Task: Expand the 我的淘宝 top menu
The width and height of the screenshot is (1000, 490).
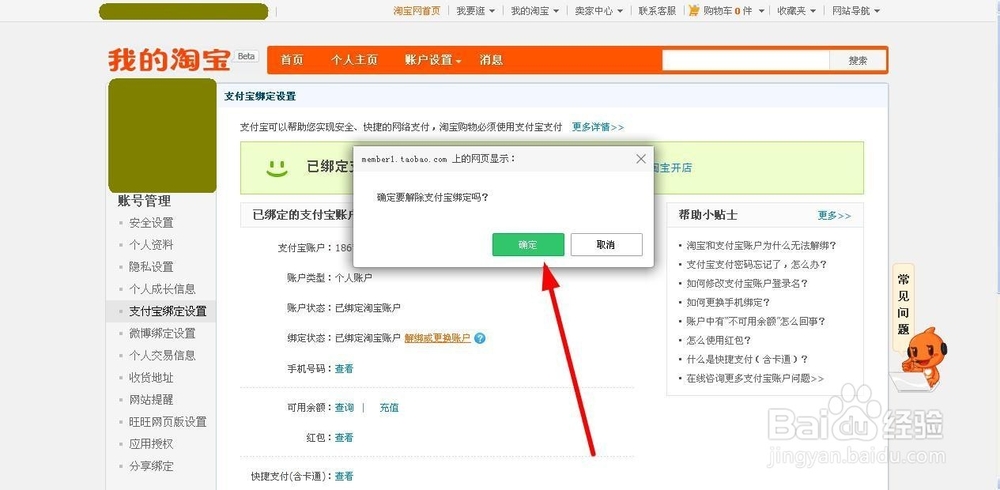Action: 534,11
